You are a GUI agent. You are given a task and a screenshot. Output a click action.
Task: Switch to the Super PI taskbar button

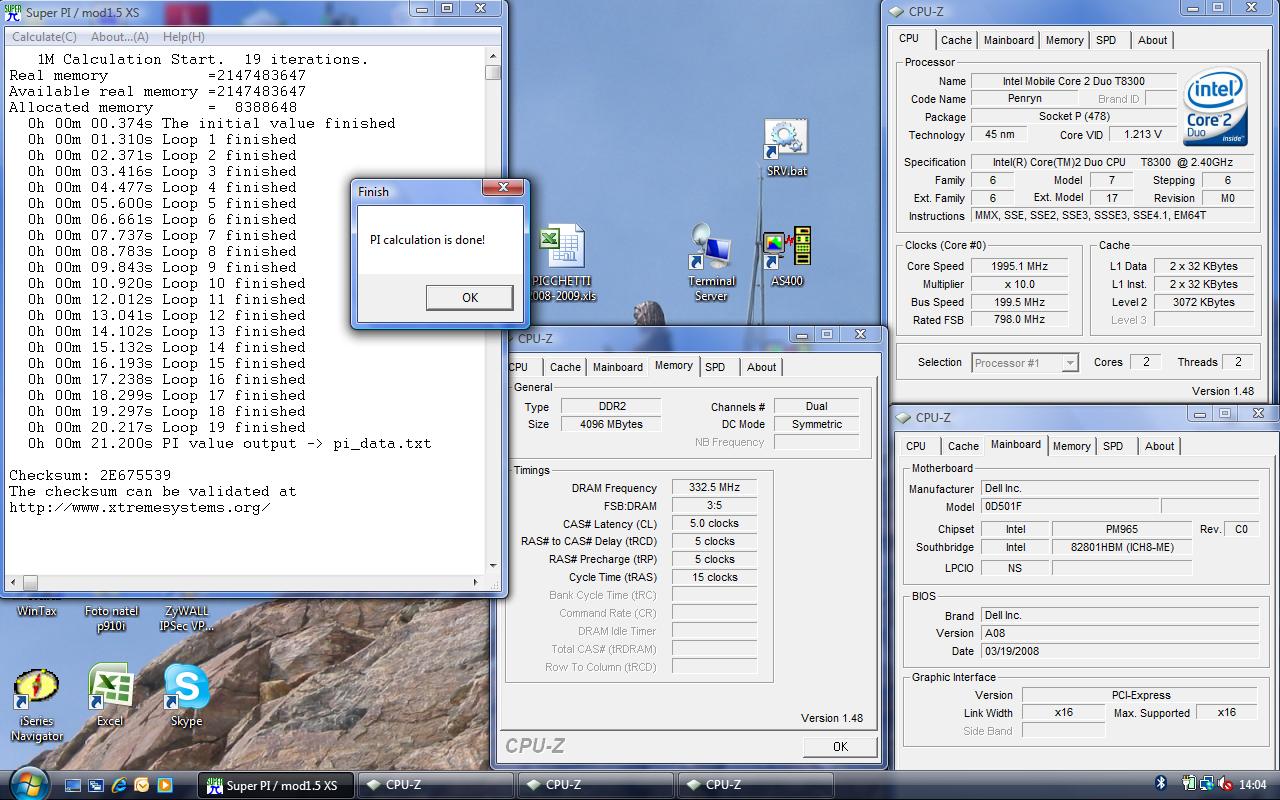[x=275, y=785]
